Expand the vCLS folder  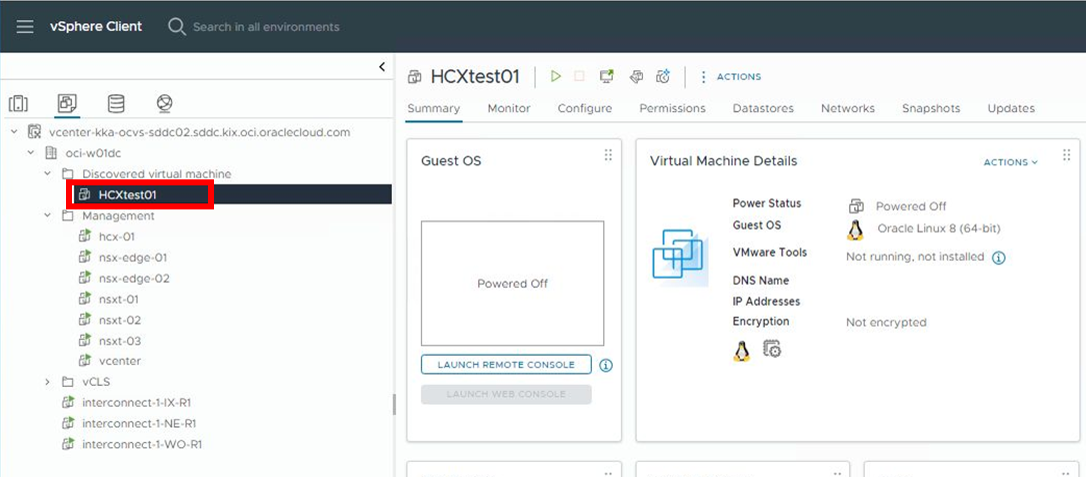[x=47, y=381]
